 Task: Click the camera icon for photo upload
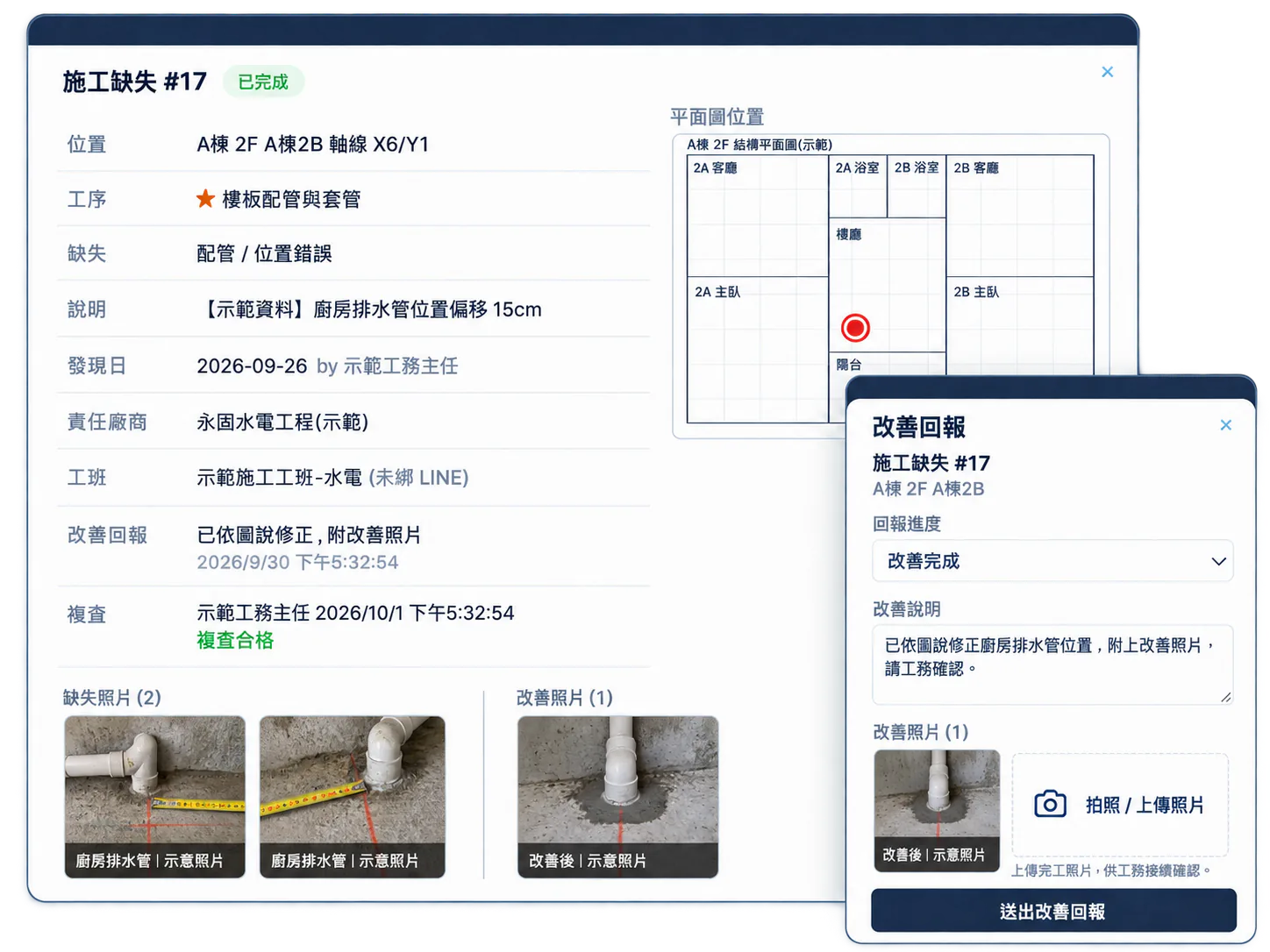coord(1050,804)
